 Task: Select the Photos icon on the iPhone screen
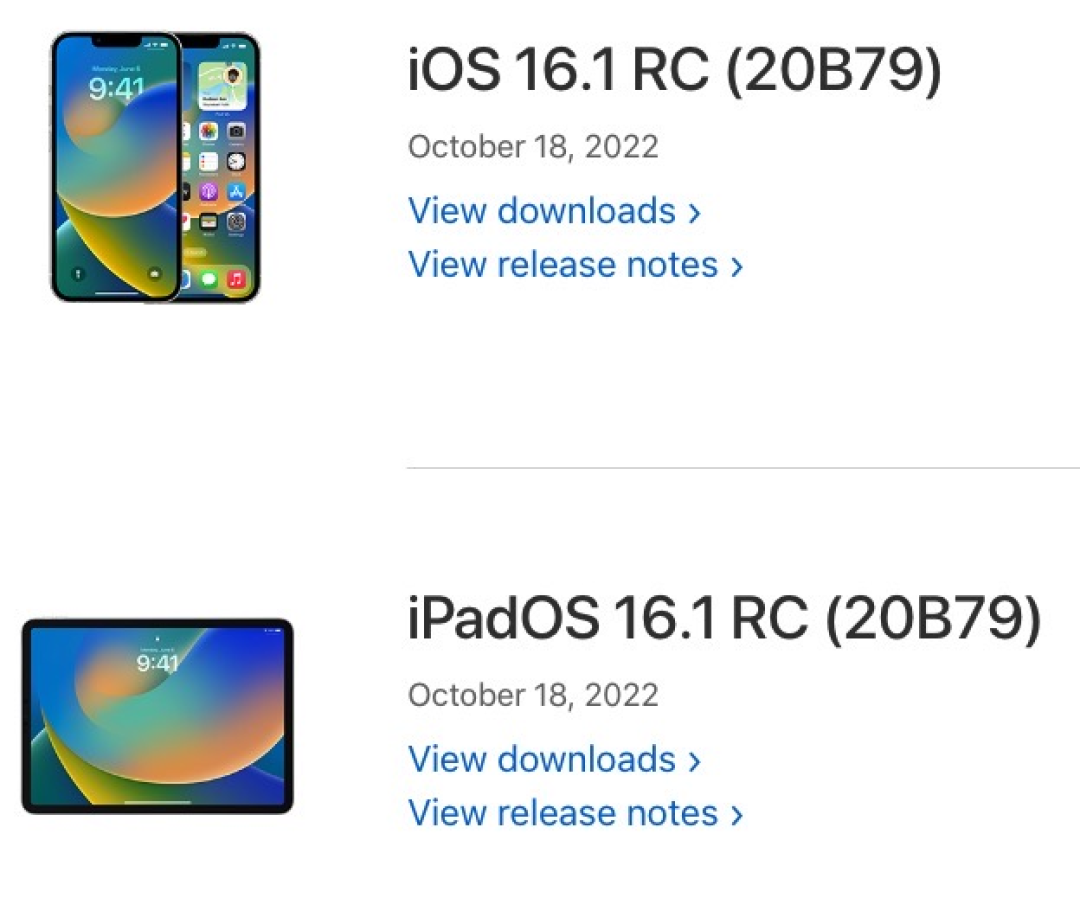click(208, 132)
